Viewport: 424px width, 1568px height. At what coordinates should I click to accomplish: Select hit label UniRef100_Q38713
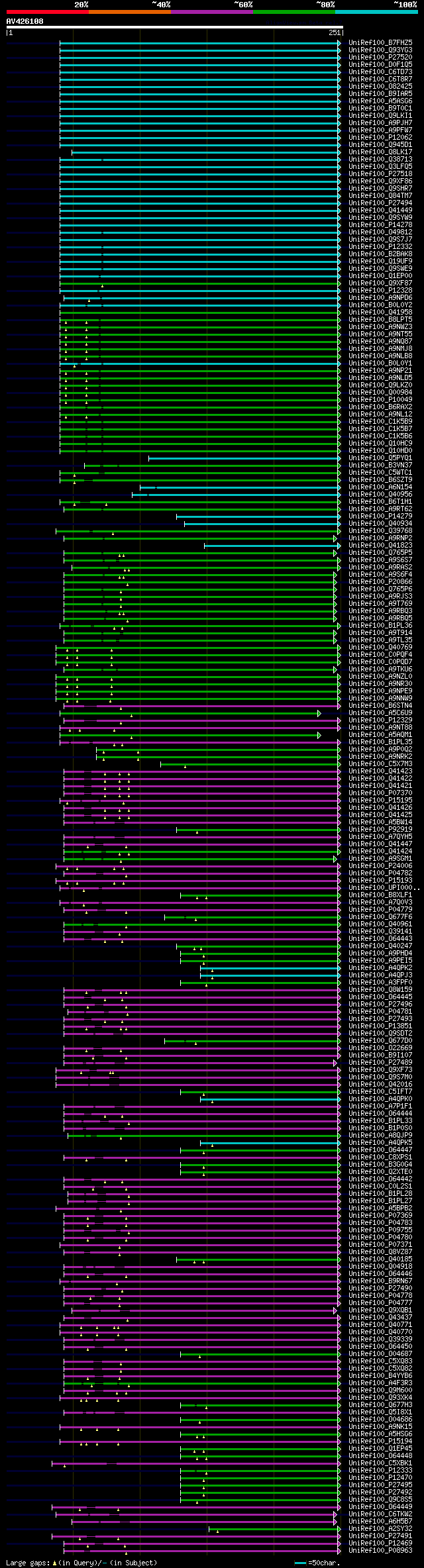pyautogui.click(x=380, y=159)
